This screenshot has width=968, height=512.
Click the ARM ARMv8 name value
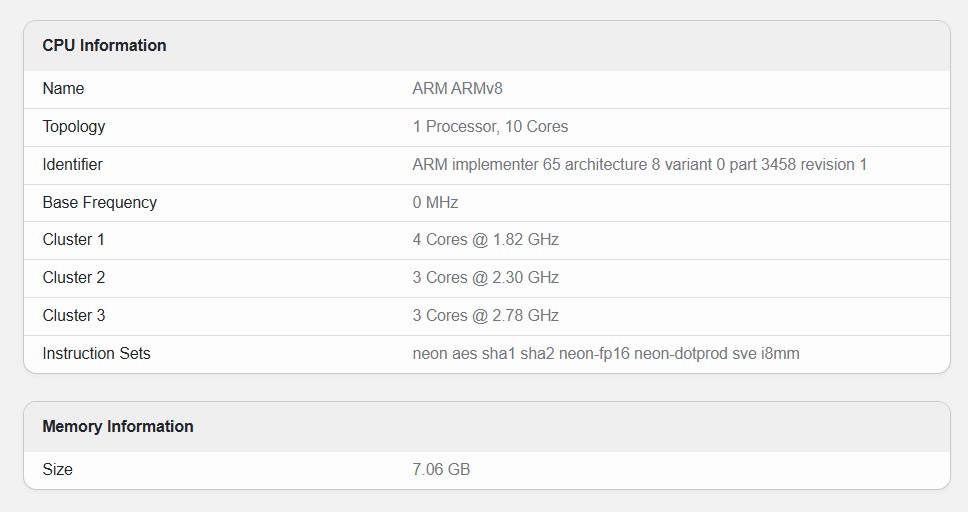[457, 89]
